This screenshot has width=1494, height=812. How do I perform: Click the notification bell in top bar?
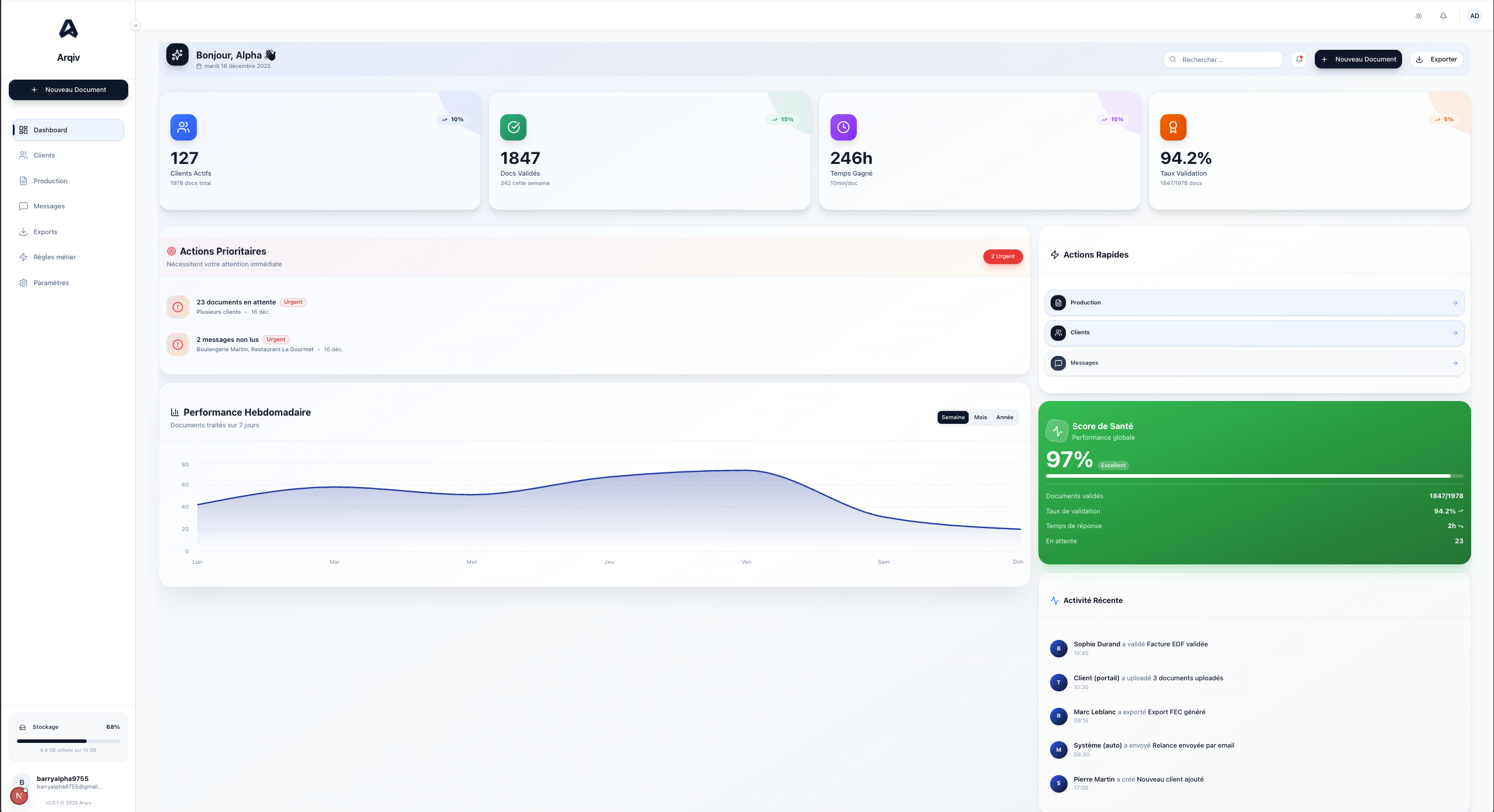(x=1442, y=16)
